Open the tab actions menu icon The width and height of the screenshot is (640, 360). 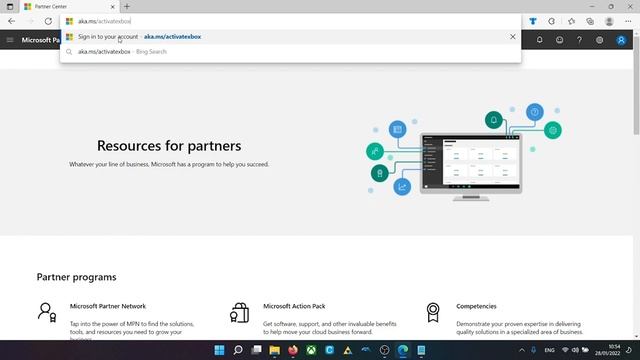point(10,7)
